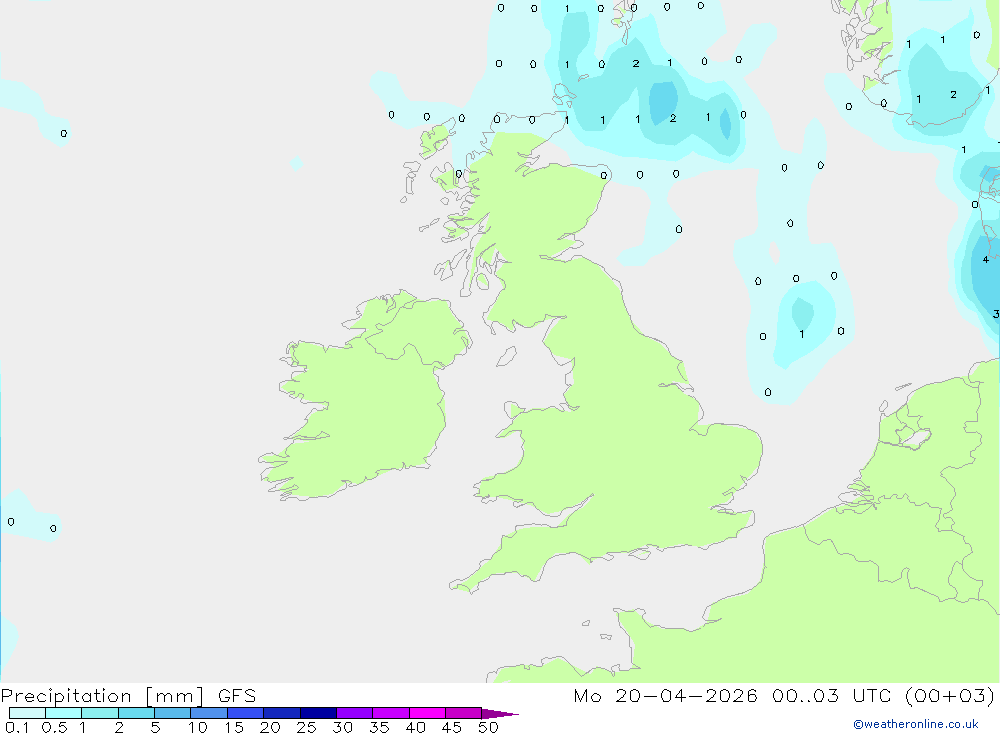
Task: Click the "00..03 UTC" time range text
Action: tap(831, 696)
